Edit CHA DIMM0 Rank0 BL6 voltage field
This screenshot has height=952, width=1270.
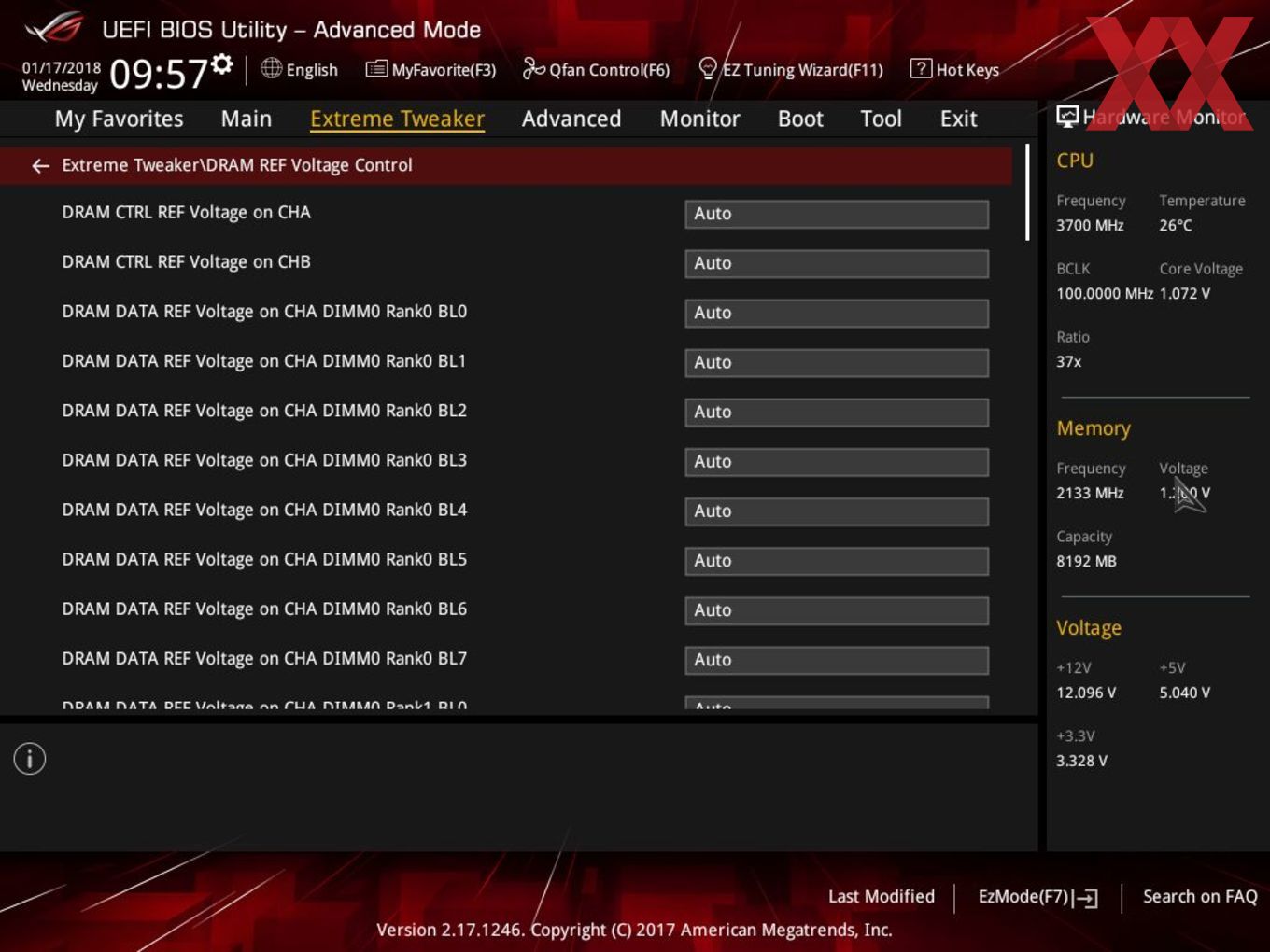(x=837, y=609)
